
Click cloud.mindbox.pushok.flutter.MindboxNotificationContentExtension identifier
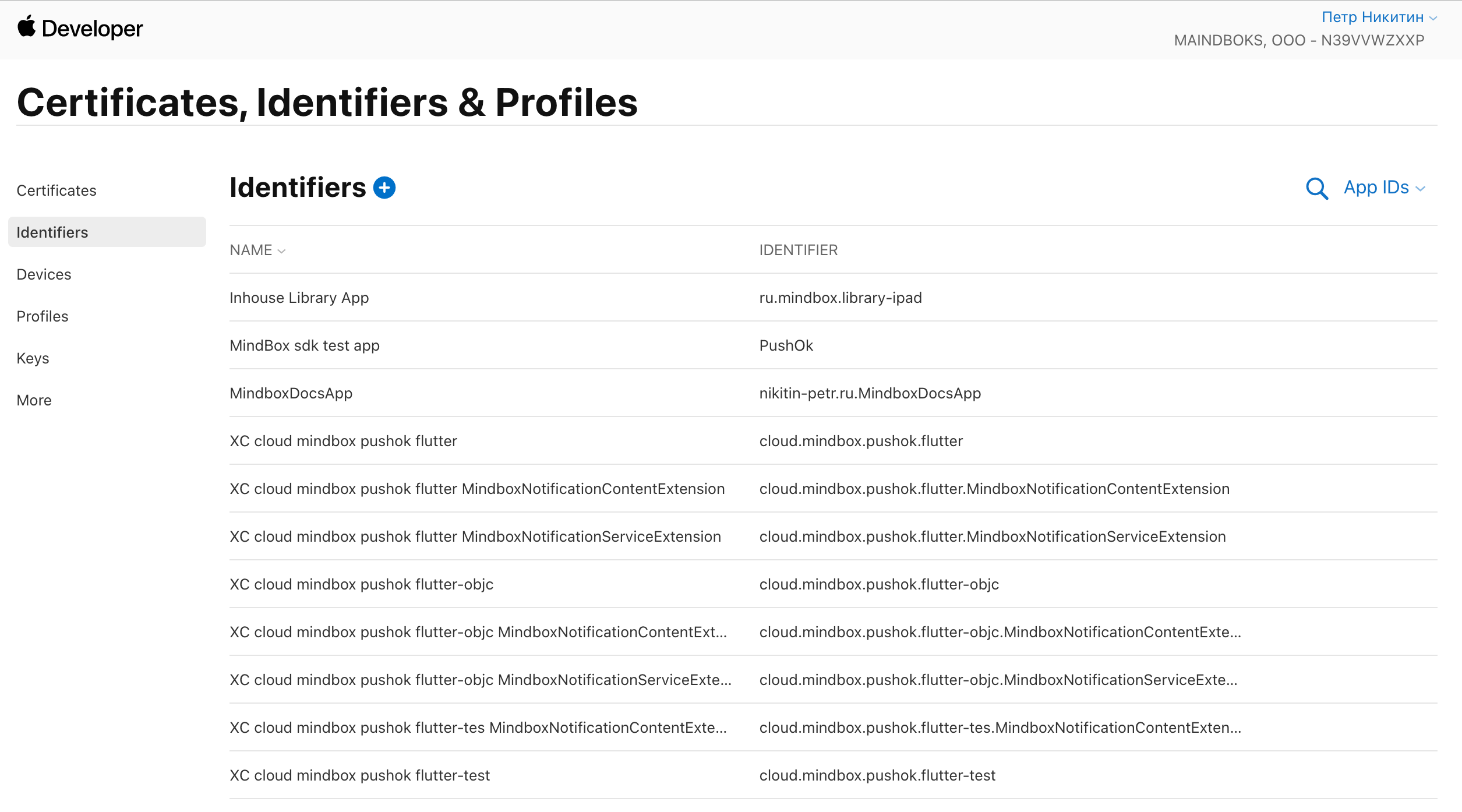994,489
